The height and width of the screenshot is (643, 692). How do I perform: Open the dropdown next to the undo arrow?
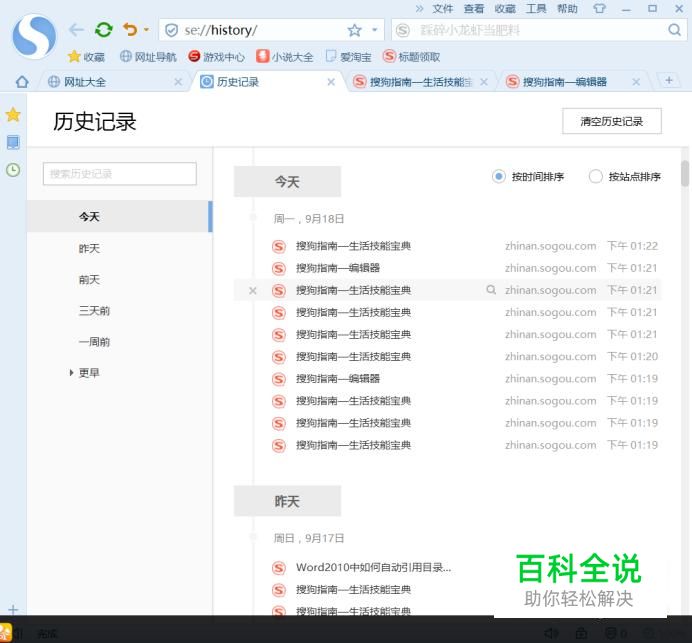146,30
